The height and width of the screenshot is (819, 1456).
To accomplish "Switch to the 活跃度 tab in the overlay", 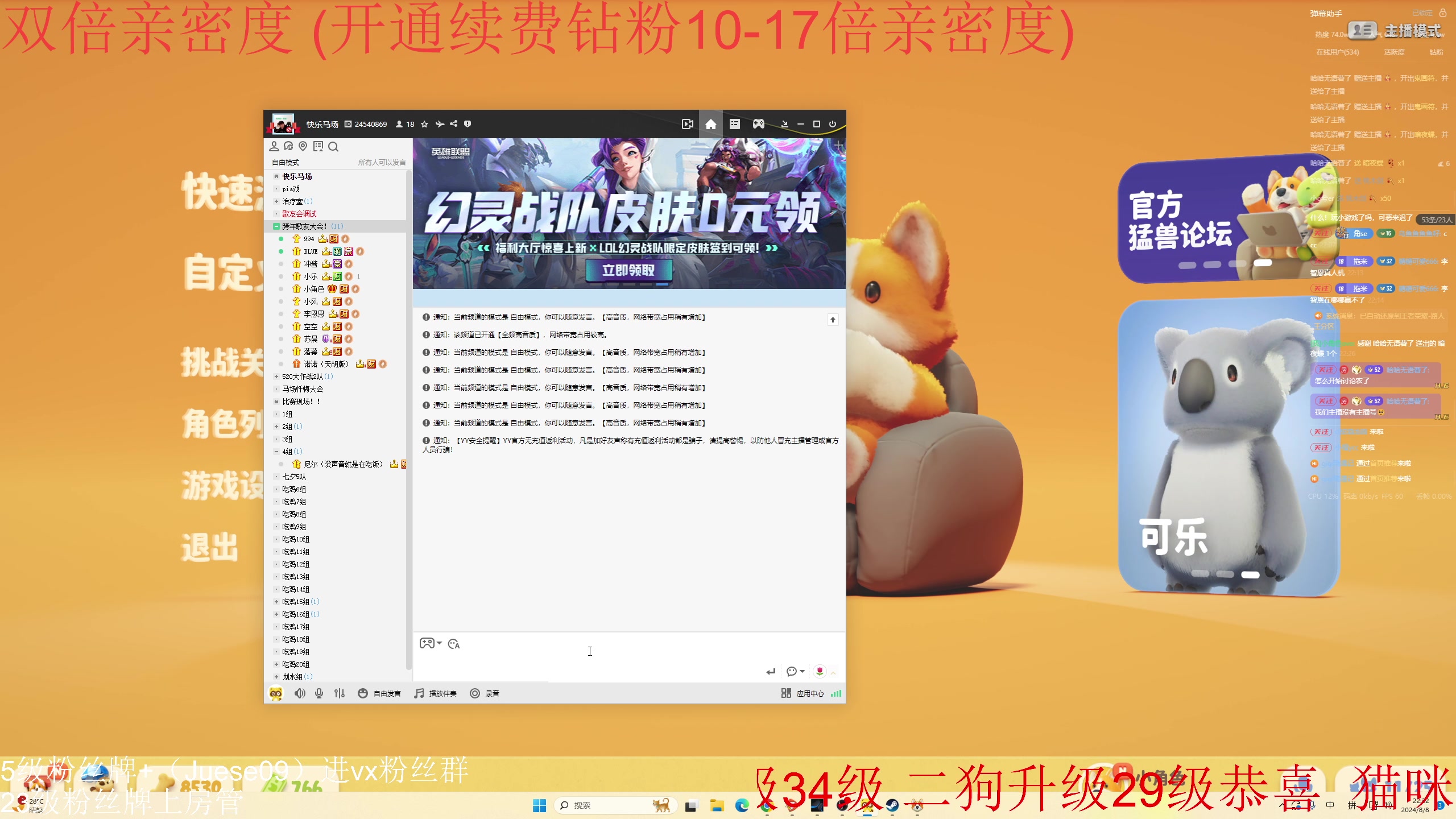I will 1394,52.
